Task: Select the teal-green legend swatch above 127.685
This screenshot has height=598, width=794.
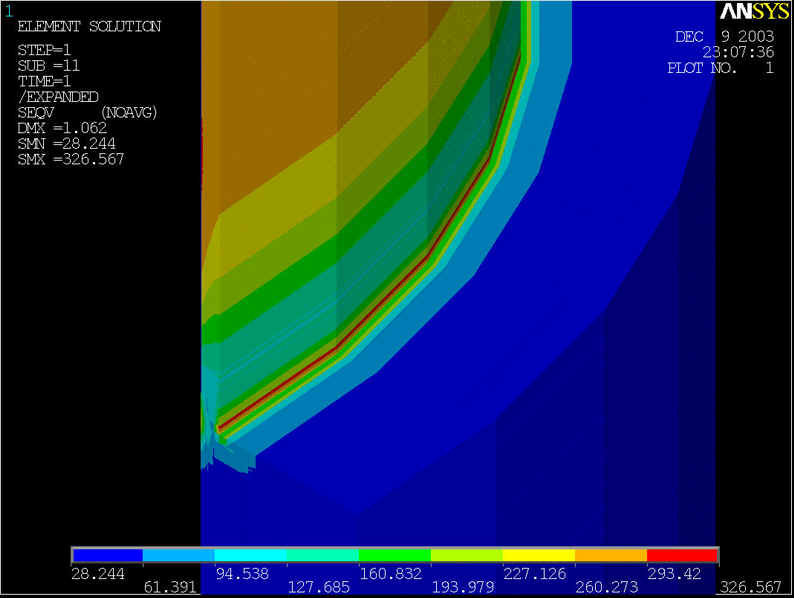Action: click(323, 555)
